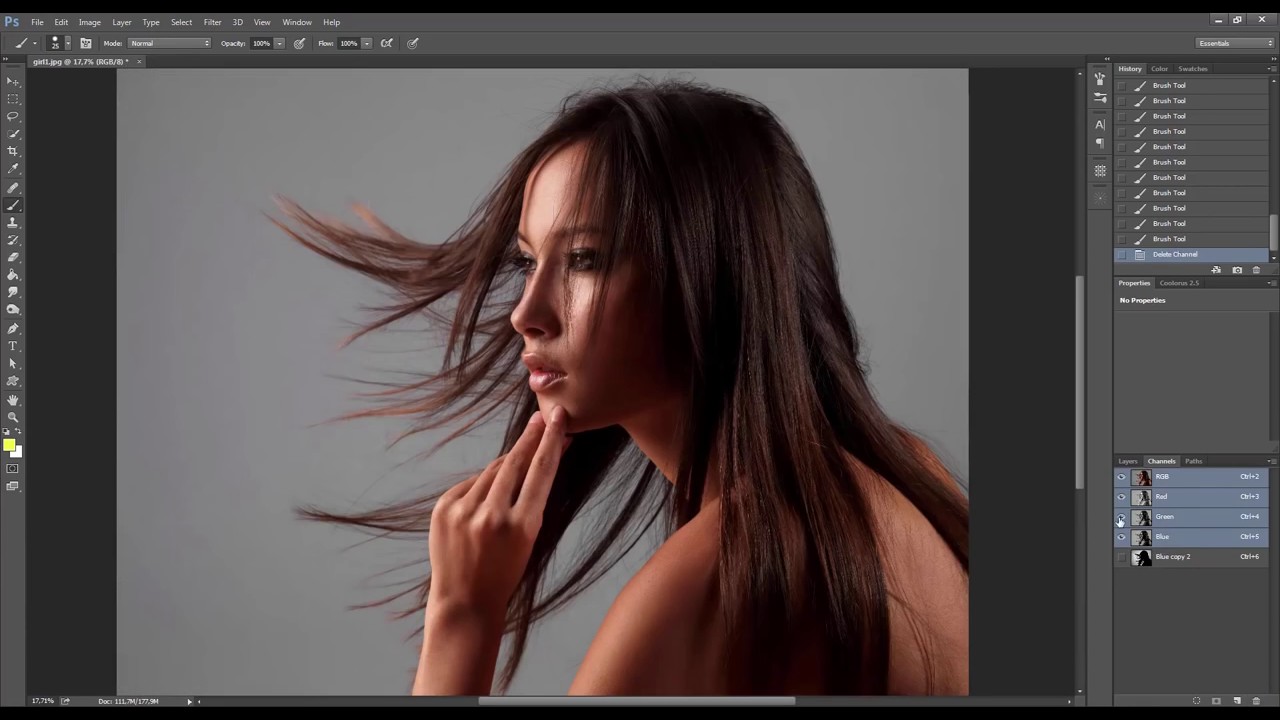The height and width of the screenshot is (720, 1280).
Task: Select the Dodge tool
Action: [x=13, y=309]
